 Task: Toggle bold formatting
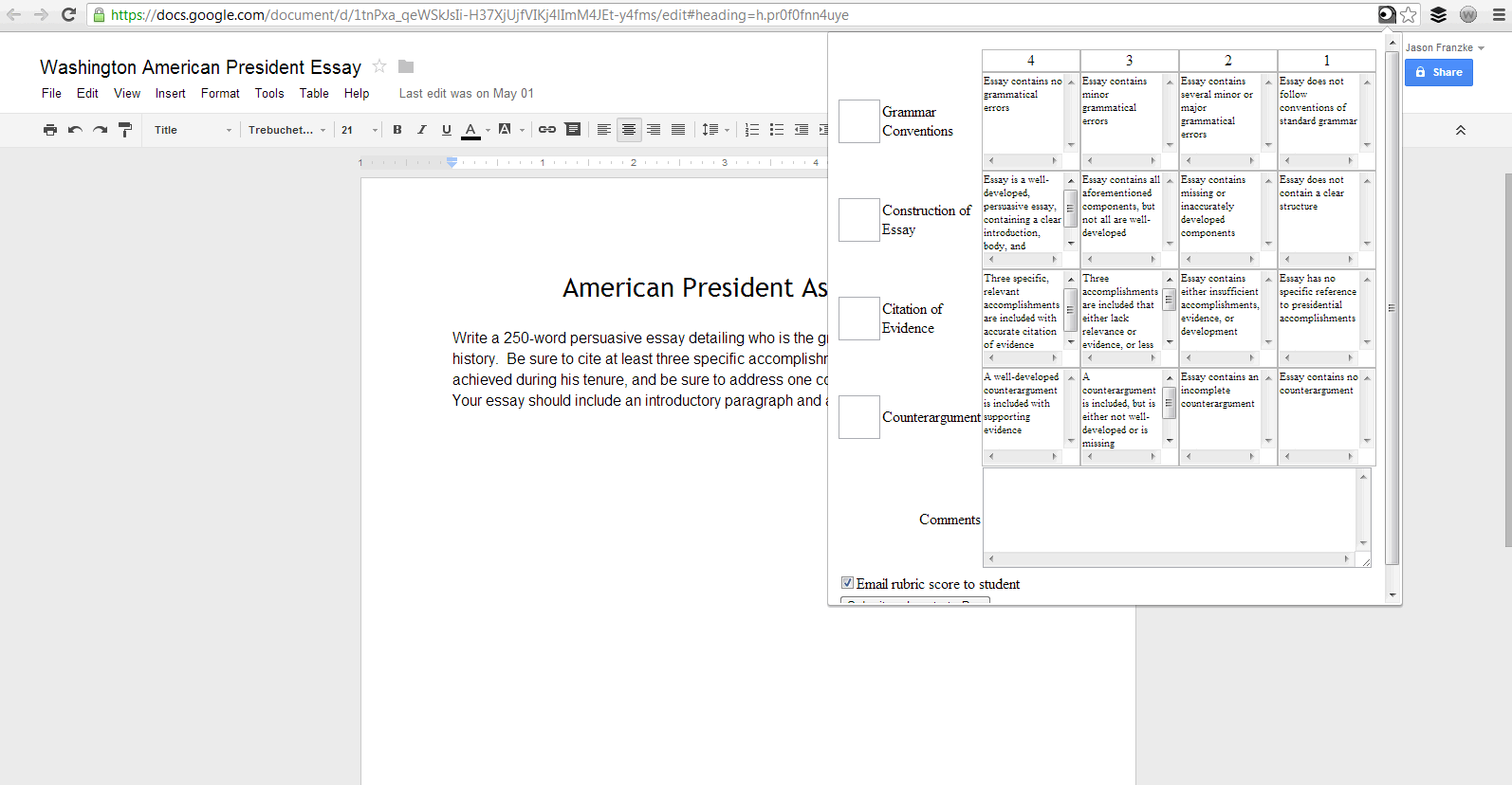click(397, 130)
